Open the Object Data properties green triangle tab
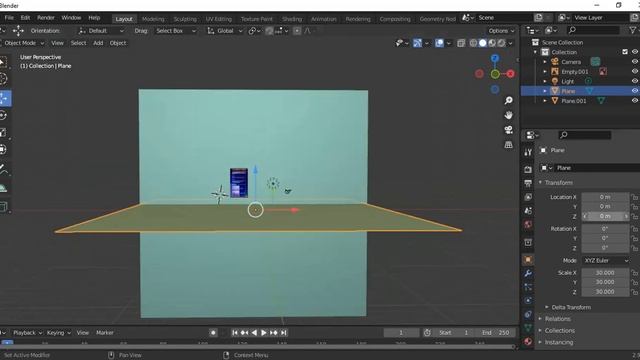 (528, 328)
